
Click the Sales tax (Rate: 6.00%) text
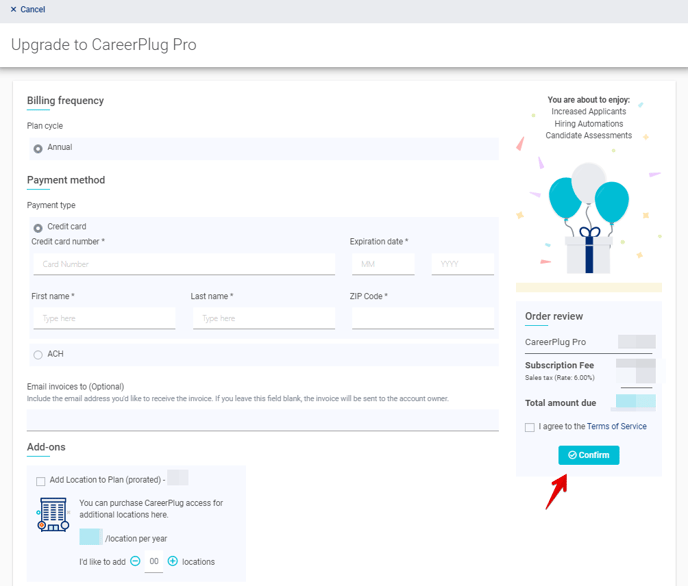click(559, 378)
